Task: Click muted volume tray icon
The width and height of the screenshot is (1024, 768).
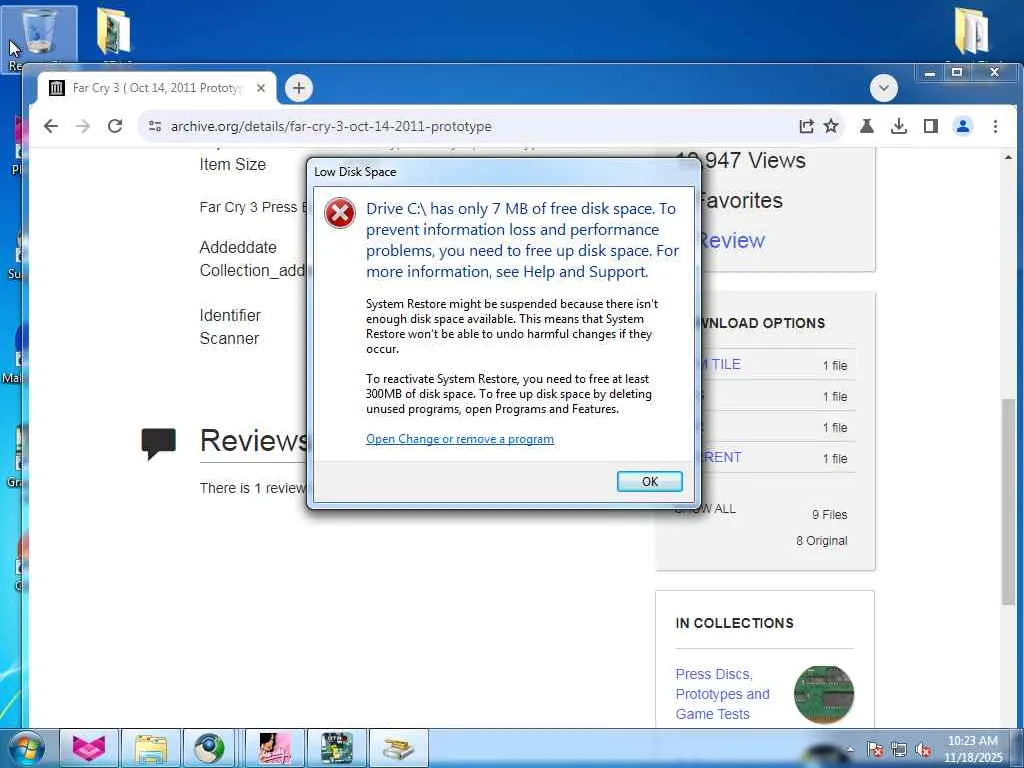Action: click(x=923, y=750)
